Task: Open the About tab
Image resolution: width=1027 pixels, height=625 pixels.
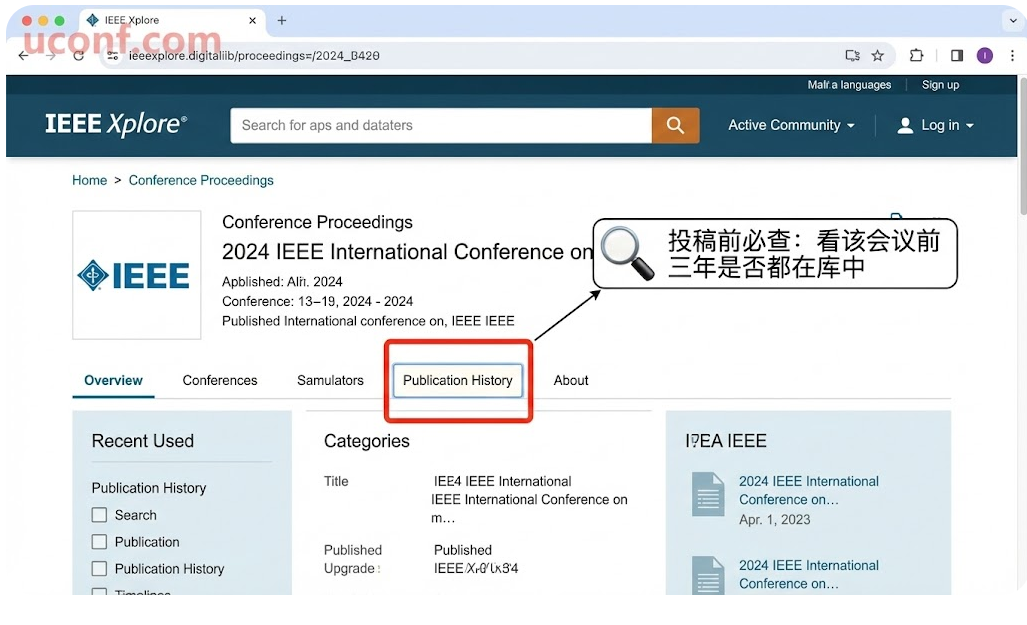Action: 571,380
